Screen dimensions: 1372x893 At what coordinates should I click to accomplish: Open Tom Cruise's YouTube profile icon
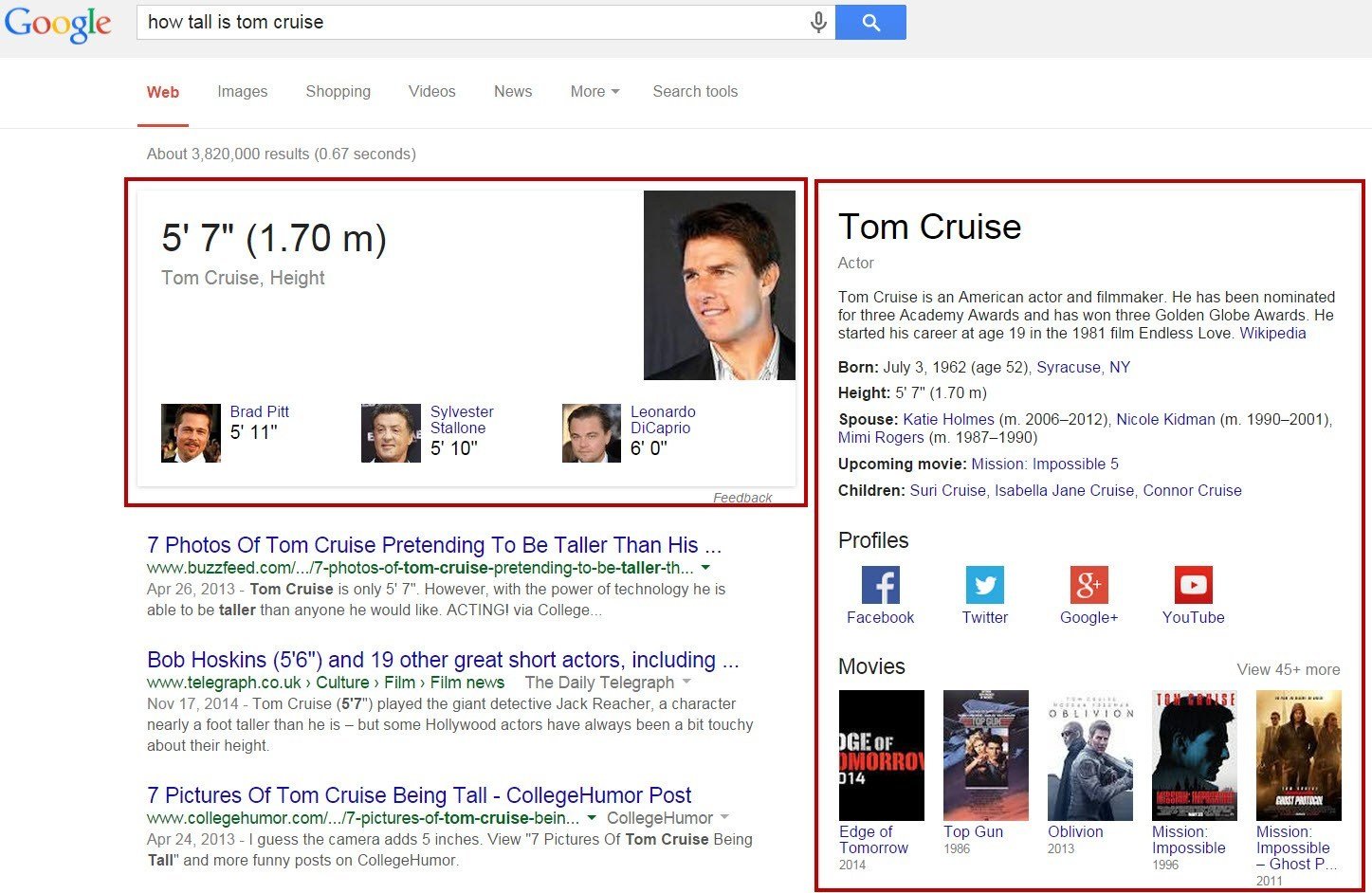[x=1194, y=585]
